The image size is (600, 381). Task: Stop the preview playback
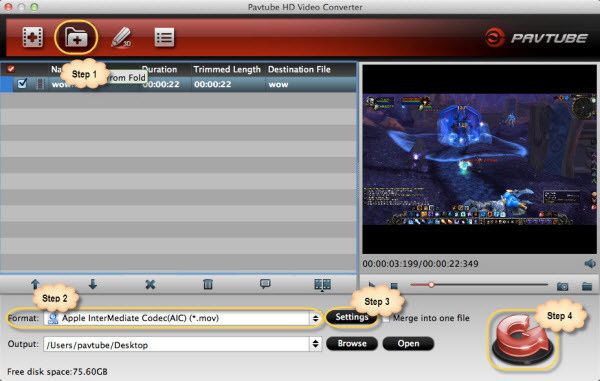point(394,286)
